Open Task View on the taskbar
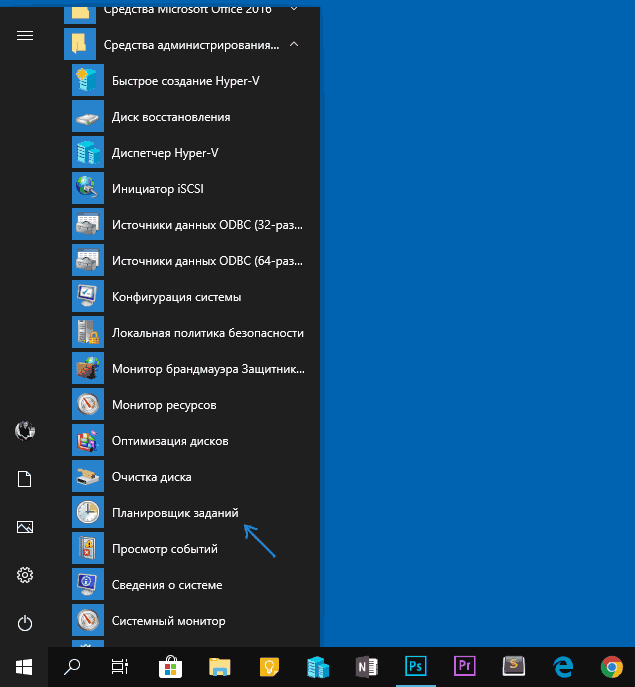This screenshot has height=687, width=635. pos(120,667)
